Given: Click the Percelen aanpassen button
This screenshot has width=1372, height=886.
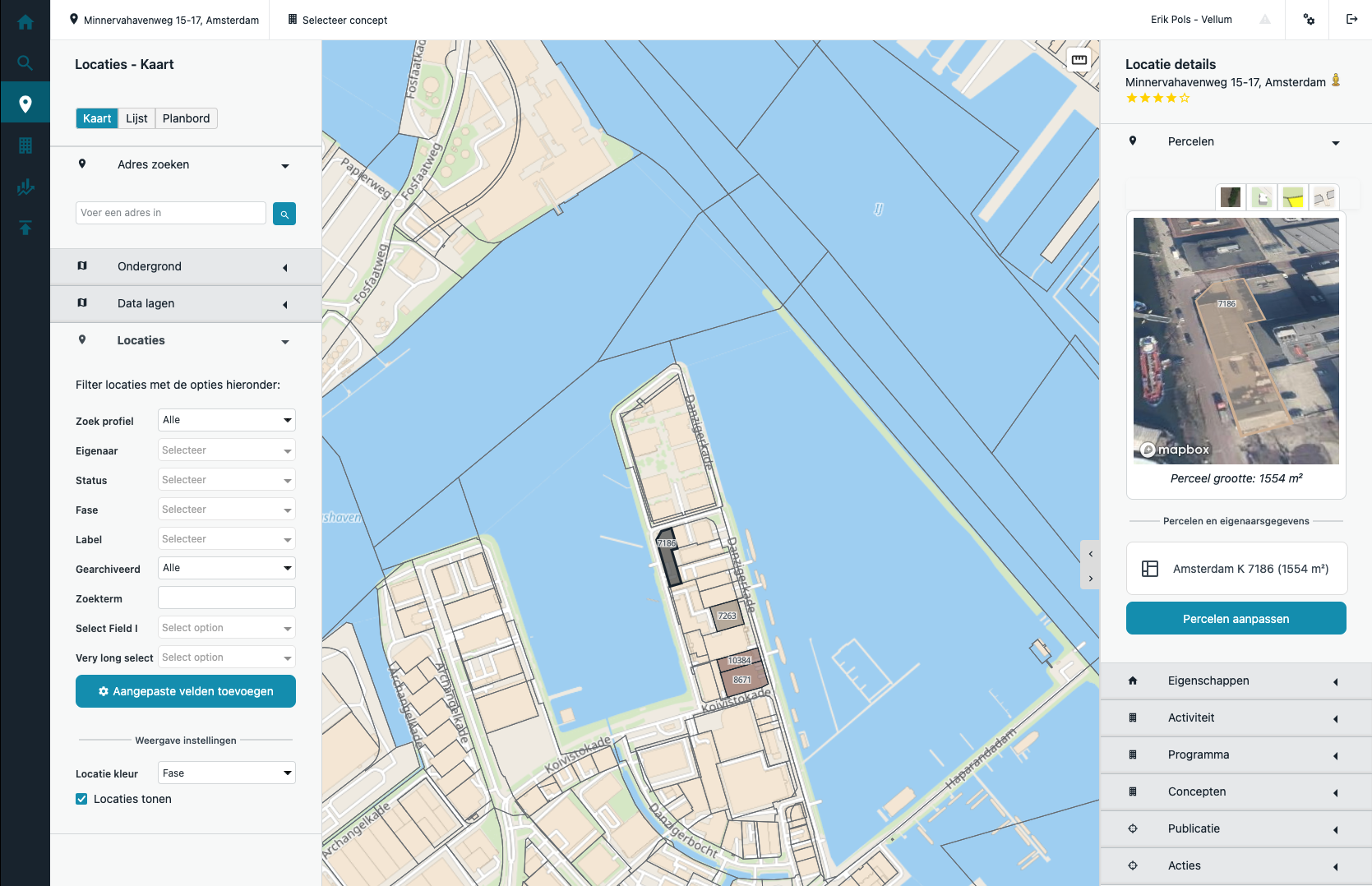Looking at the screenshot, I should [x=1236, y=618].
